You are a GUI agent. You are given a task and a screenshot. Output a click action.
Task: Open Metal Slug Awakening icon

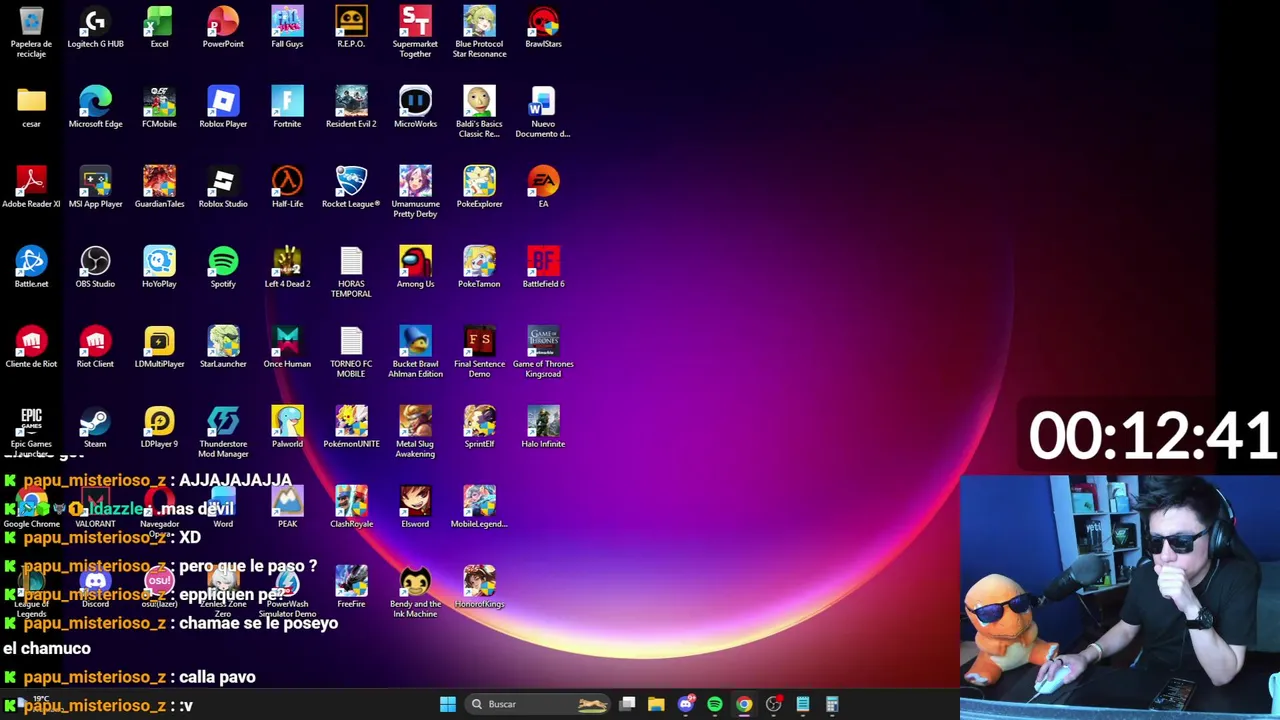415,432
